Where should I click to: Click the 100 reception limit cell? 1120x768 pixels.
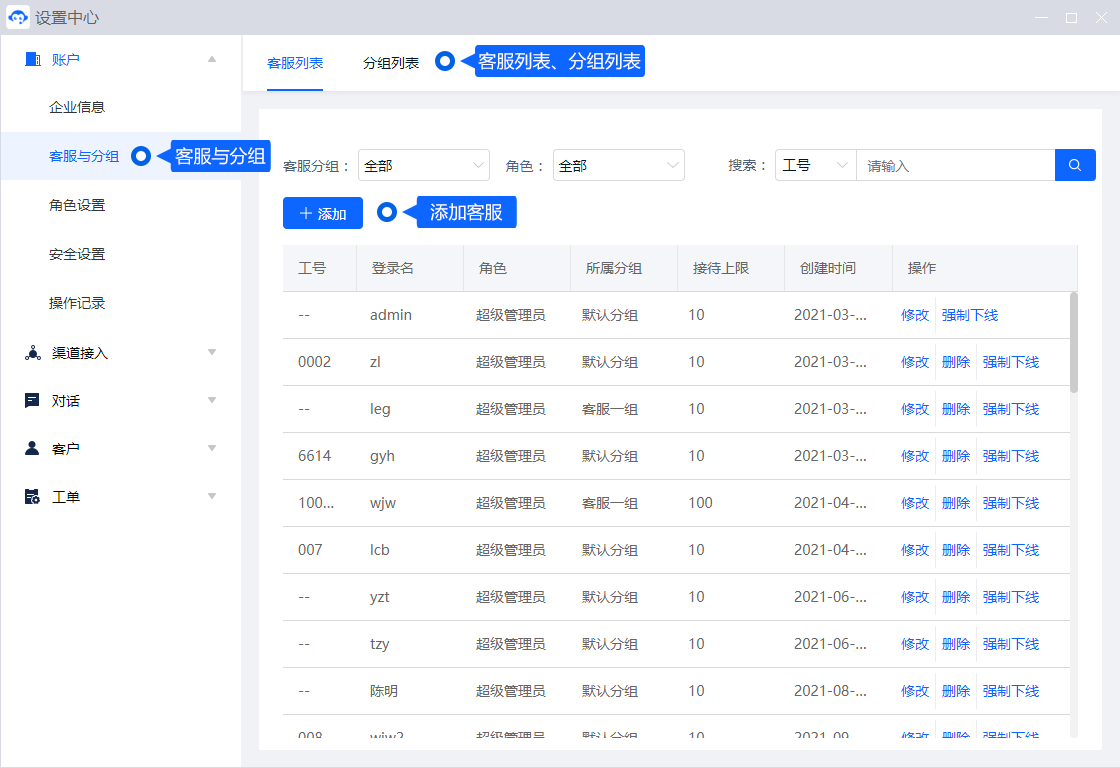point(701,503)
